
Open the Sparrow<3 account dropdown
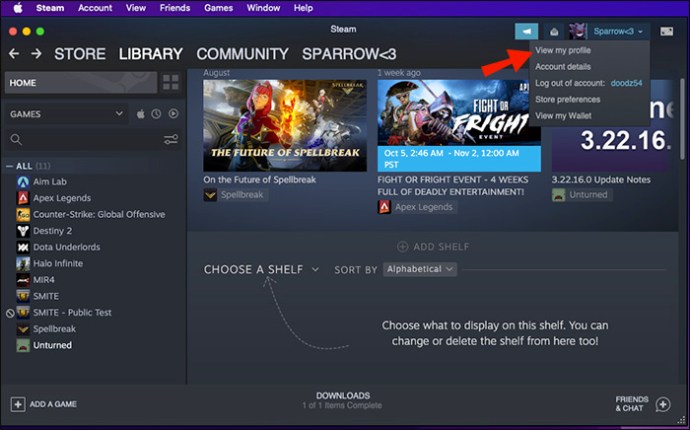pyautogui.click(x=620, y=31)
